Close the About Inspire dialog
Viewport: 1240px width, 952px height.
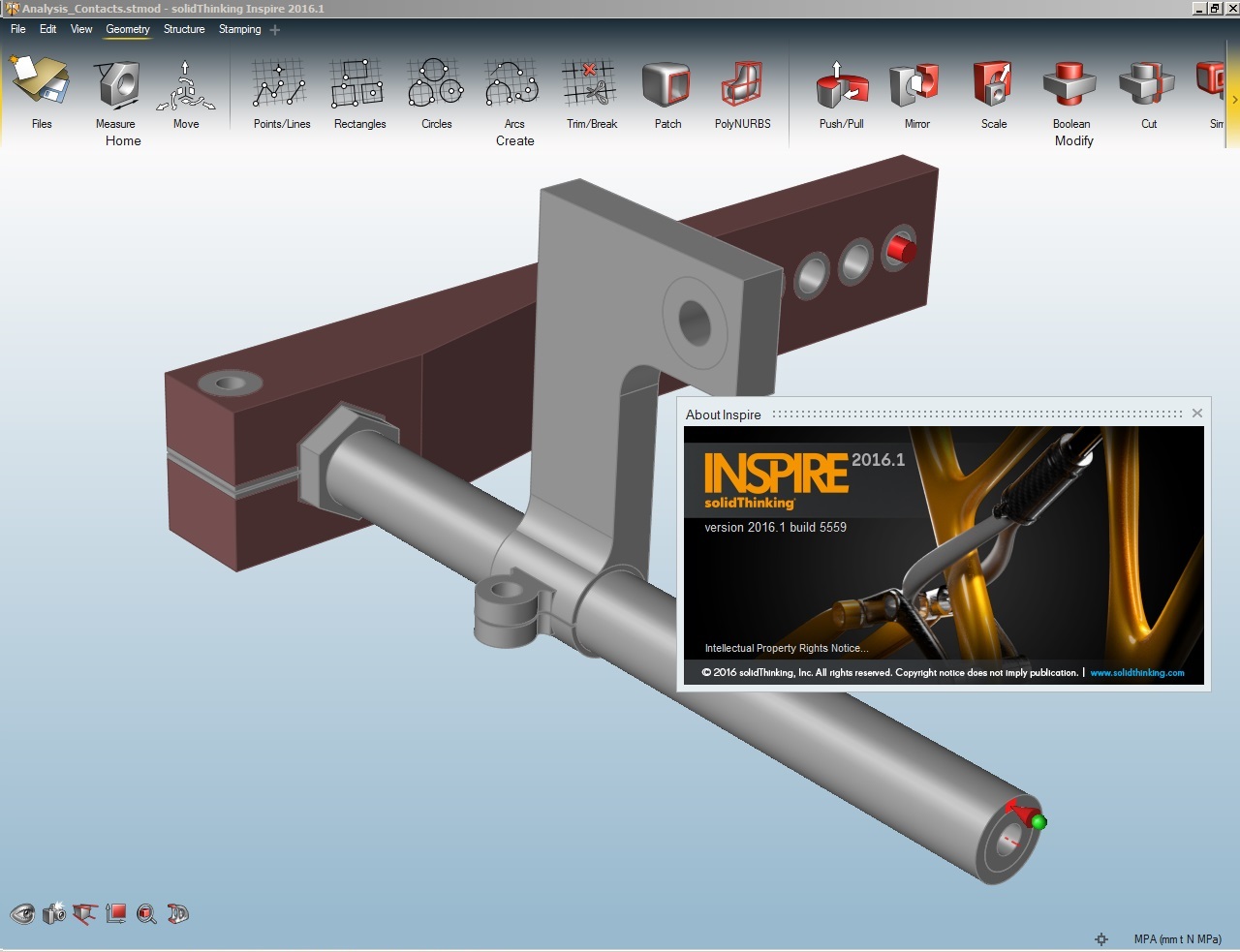pos(1197,414)
